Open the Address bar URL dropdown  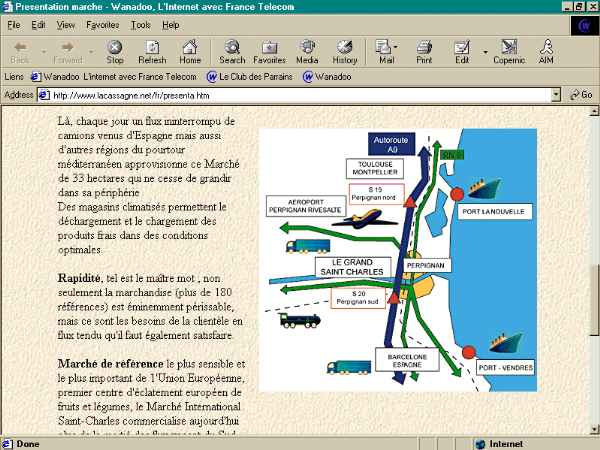pyautogui.click(x=557, y=95)
